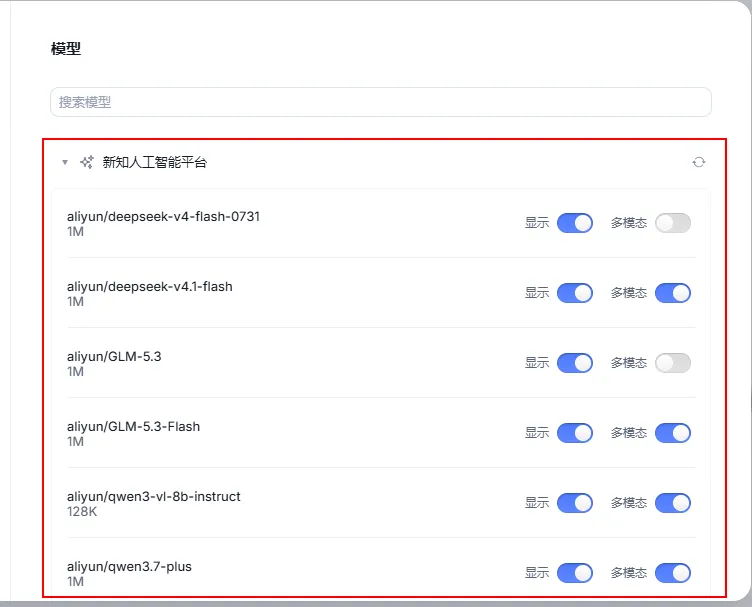The height and width of the screenshot is (607, 752).
Task: Toggle 显示 for aliyun/qwen3-vl-8b-instruct
Action: pyautogui.click(x=575, y=503)
